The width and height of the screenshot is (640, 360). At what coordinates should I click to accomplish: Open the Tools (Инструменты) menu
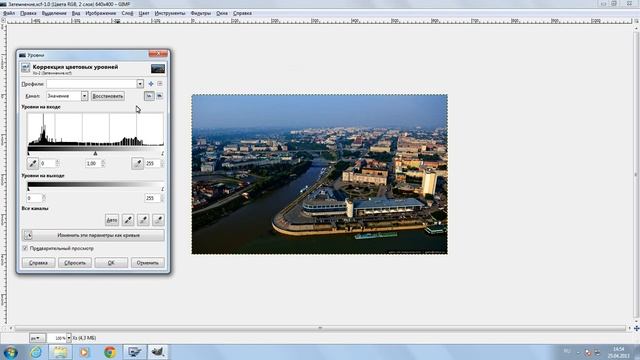[170, 13]
